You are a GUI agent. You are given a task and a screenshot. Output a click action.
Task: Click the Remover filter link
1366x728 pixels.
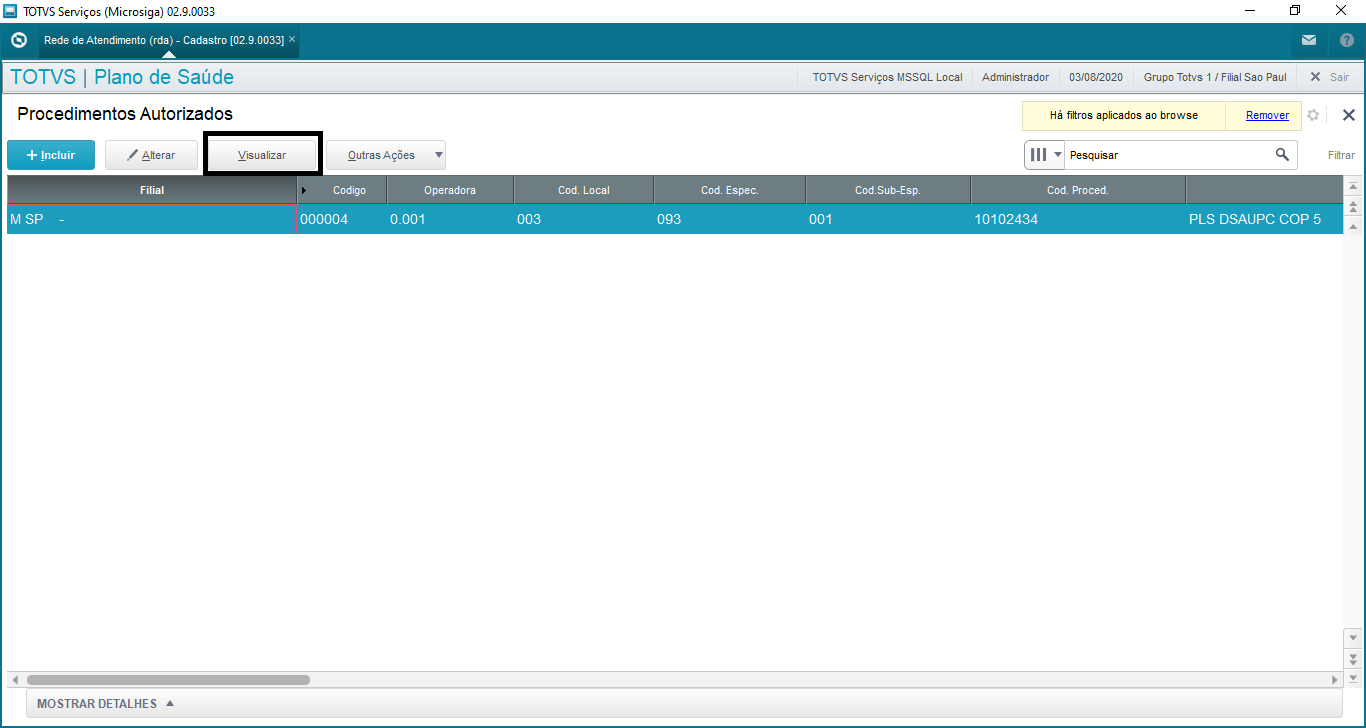(1267, 115)
